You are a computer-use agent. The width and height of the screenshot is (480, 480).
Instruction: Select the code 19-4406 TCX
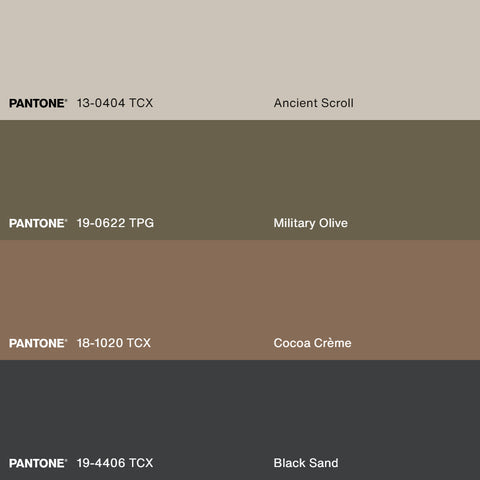point(115,463)
